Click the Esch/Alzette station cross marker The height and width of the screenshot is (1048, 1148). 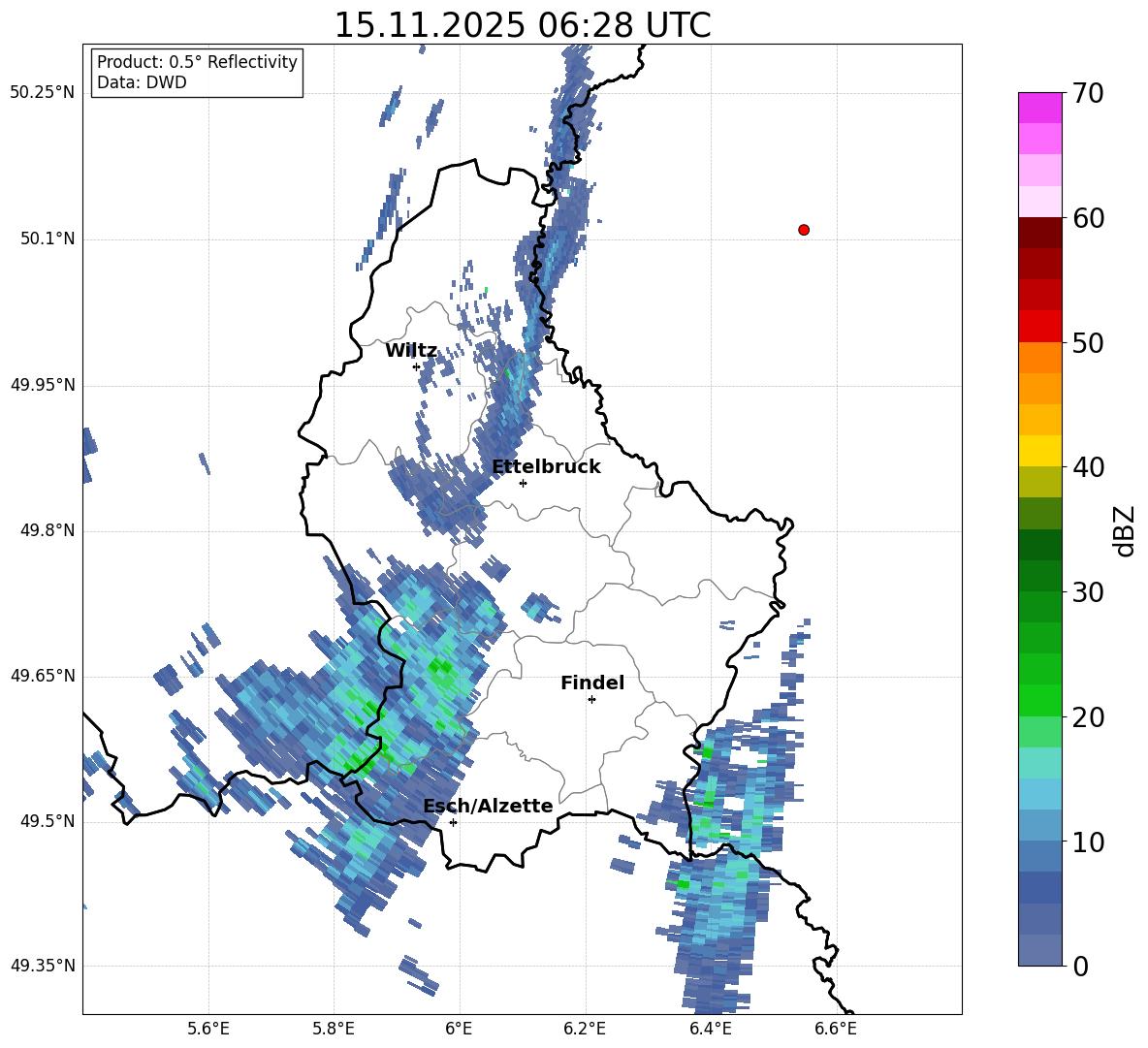[x=453, y=822]
